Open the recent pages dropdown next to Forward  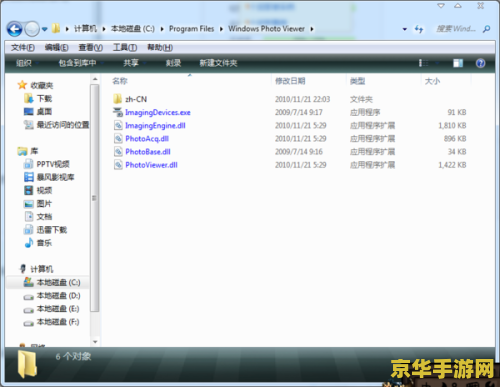click(x=45, y=29)
